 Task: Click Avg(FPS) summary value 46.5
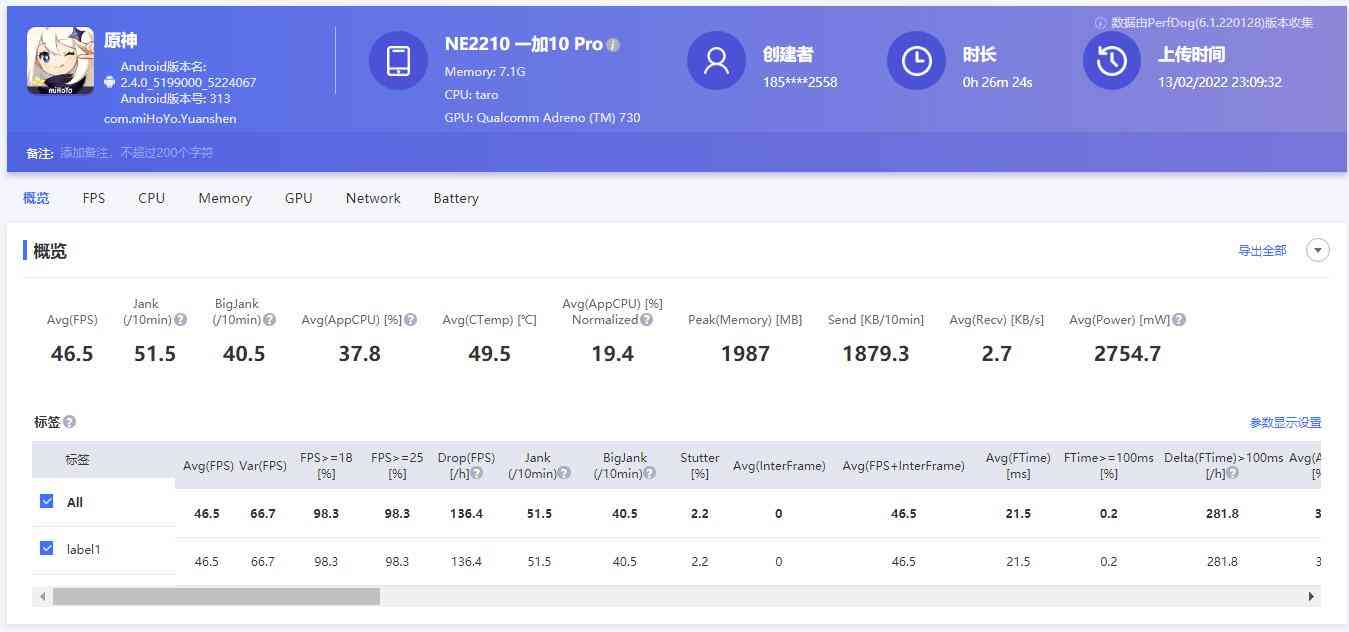(x=72, y=353)
